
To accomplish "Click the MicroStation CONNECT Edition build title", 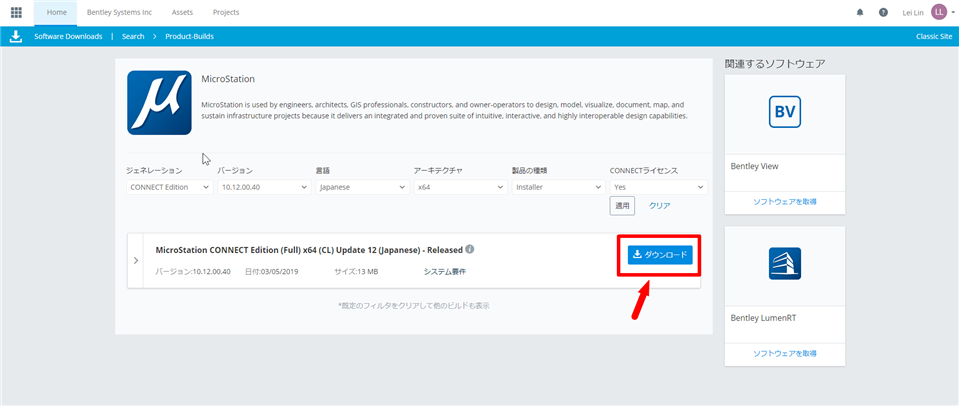I will 309,250.
